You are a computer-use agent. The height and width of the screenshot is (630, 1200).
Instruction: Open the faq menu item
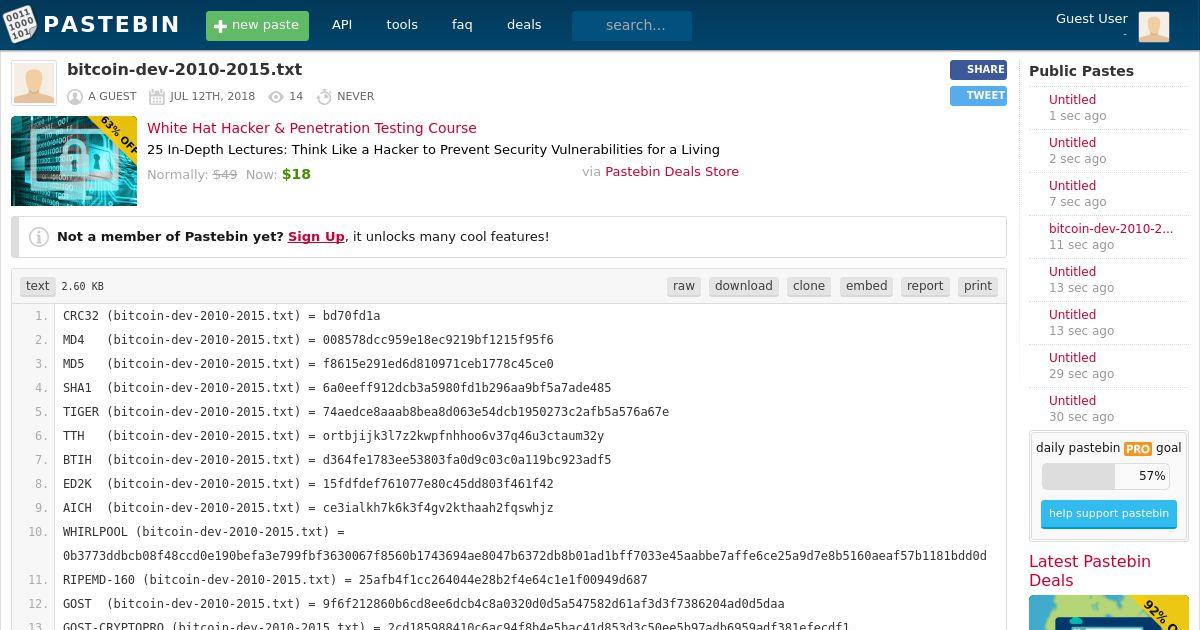coord(462,25)
